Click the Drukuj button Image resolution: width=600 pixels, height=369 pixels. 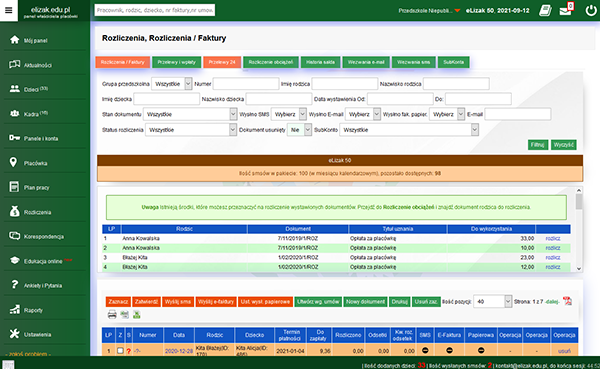(399, 302)
